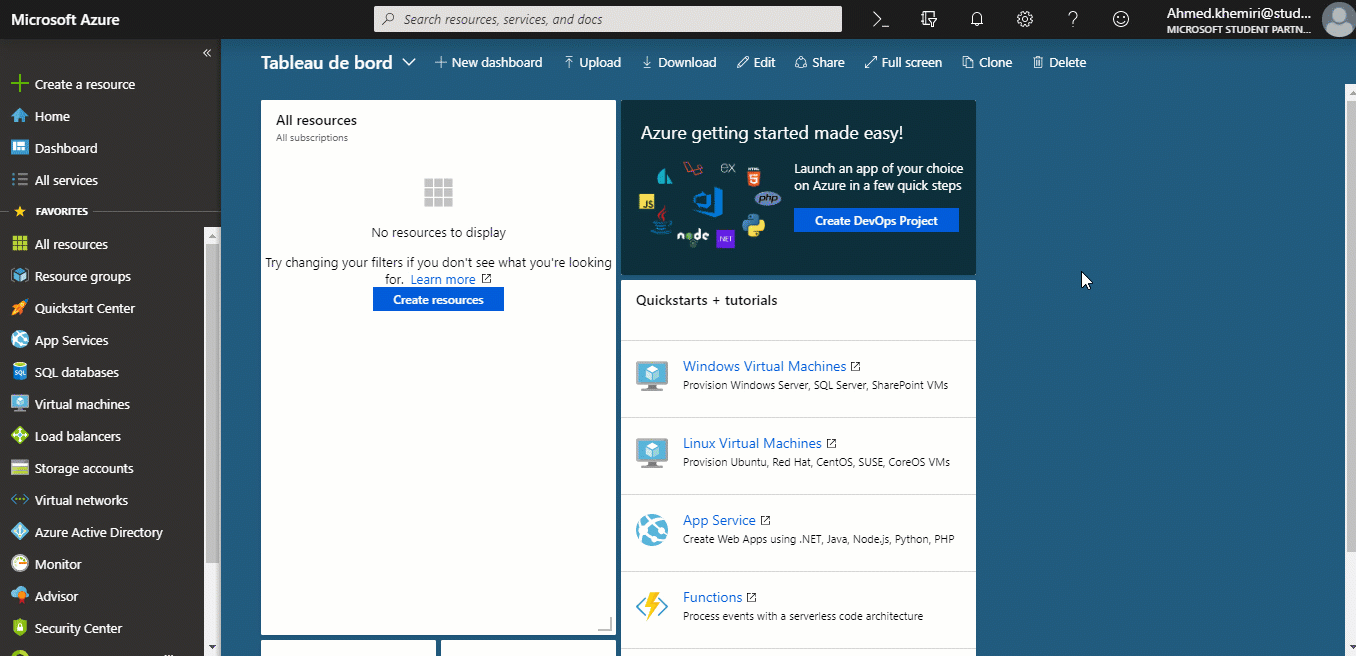Click the Virtual networks icon
Screen dimensions: 1356x656
click(x=18, y=500)
